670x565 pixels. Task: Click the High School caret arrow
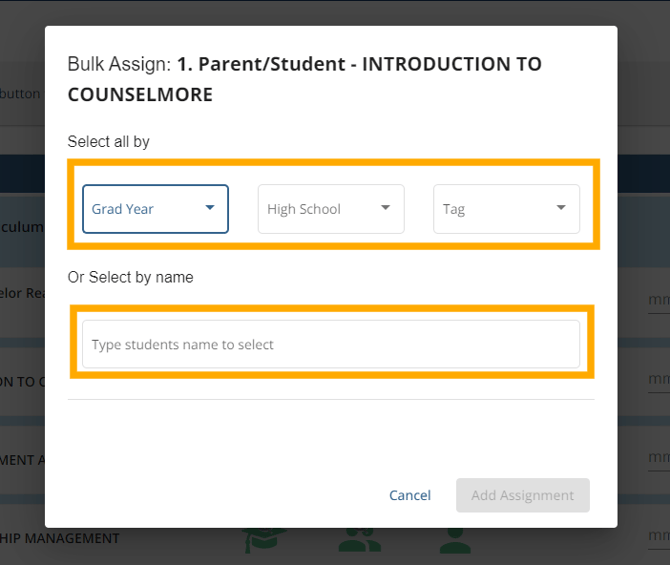(x=386, y=208)
